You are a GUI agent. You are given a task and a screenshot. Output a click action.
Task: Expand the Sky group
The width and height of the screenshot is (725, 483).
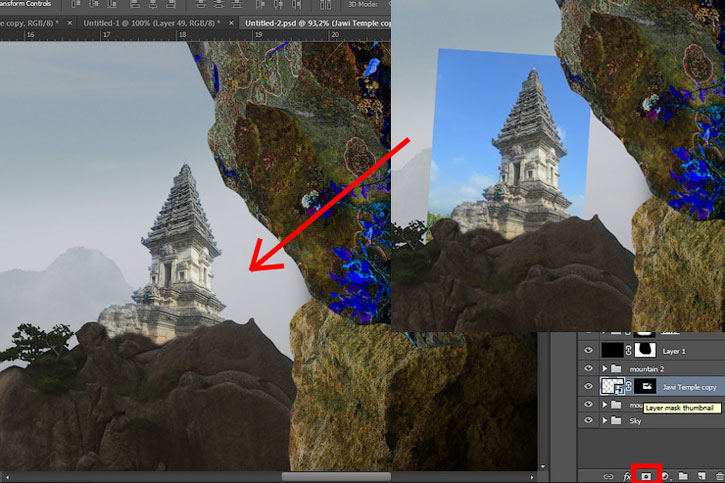click(604, 420)
